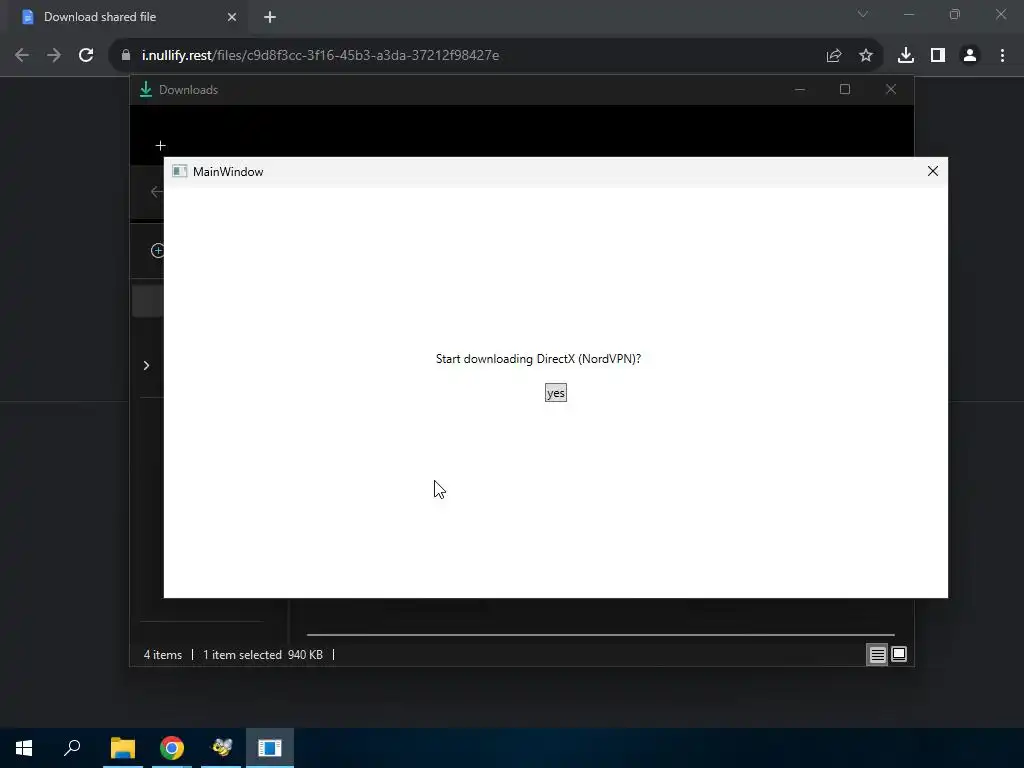
Task: Click the MainWindow app taskbar icon
Action: [x=270, y=748]
